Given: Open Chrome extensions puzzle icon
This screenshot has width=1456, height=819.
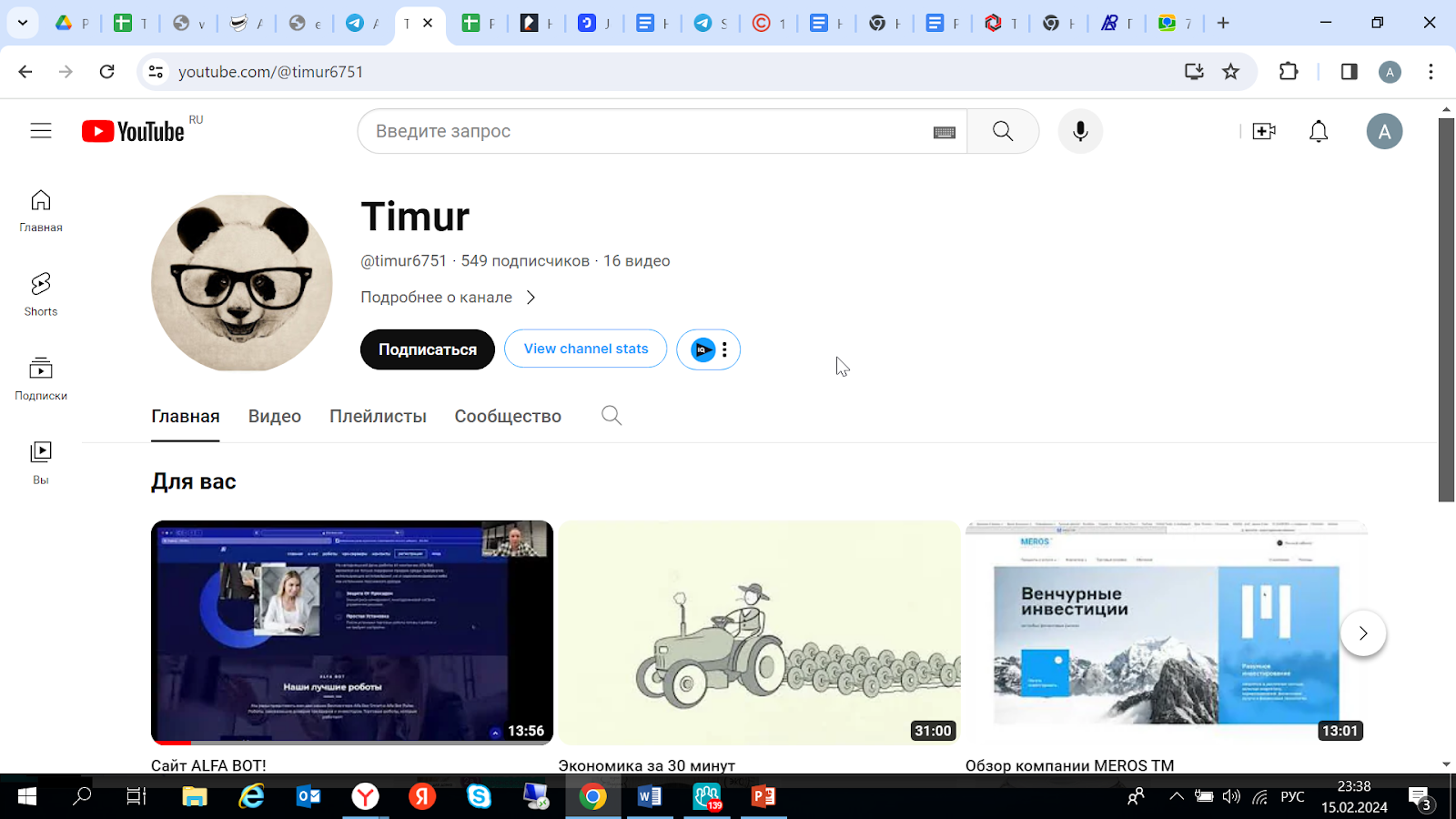Looking at the screenshot, I should click(x=1289, y=72).
